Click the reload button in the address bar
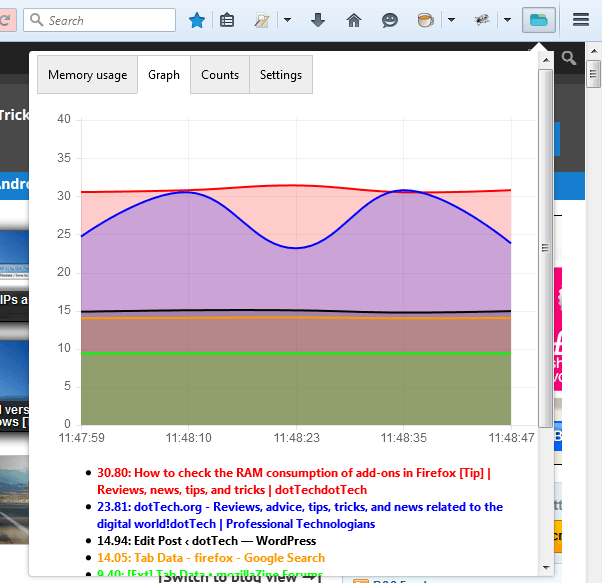602x583 pixels. pyautogui.click(x=7, y=20)
